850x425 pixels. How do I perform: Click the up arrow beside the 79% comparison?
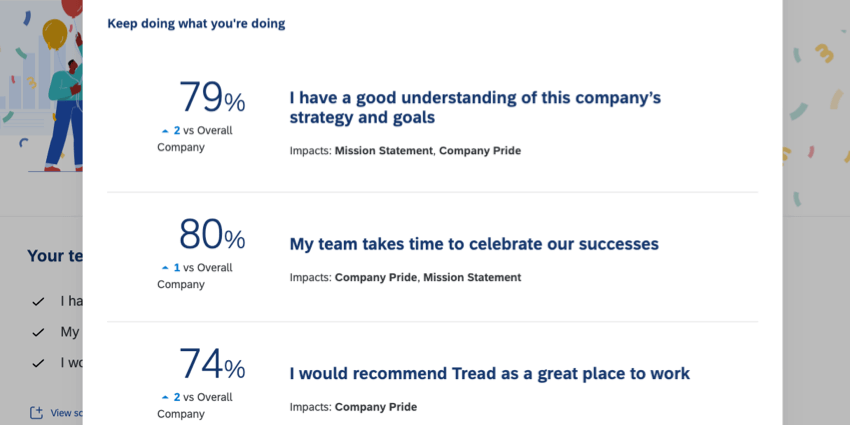tap(165, 131)
